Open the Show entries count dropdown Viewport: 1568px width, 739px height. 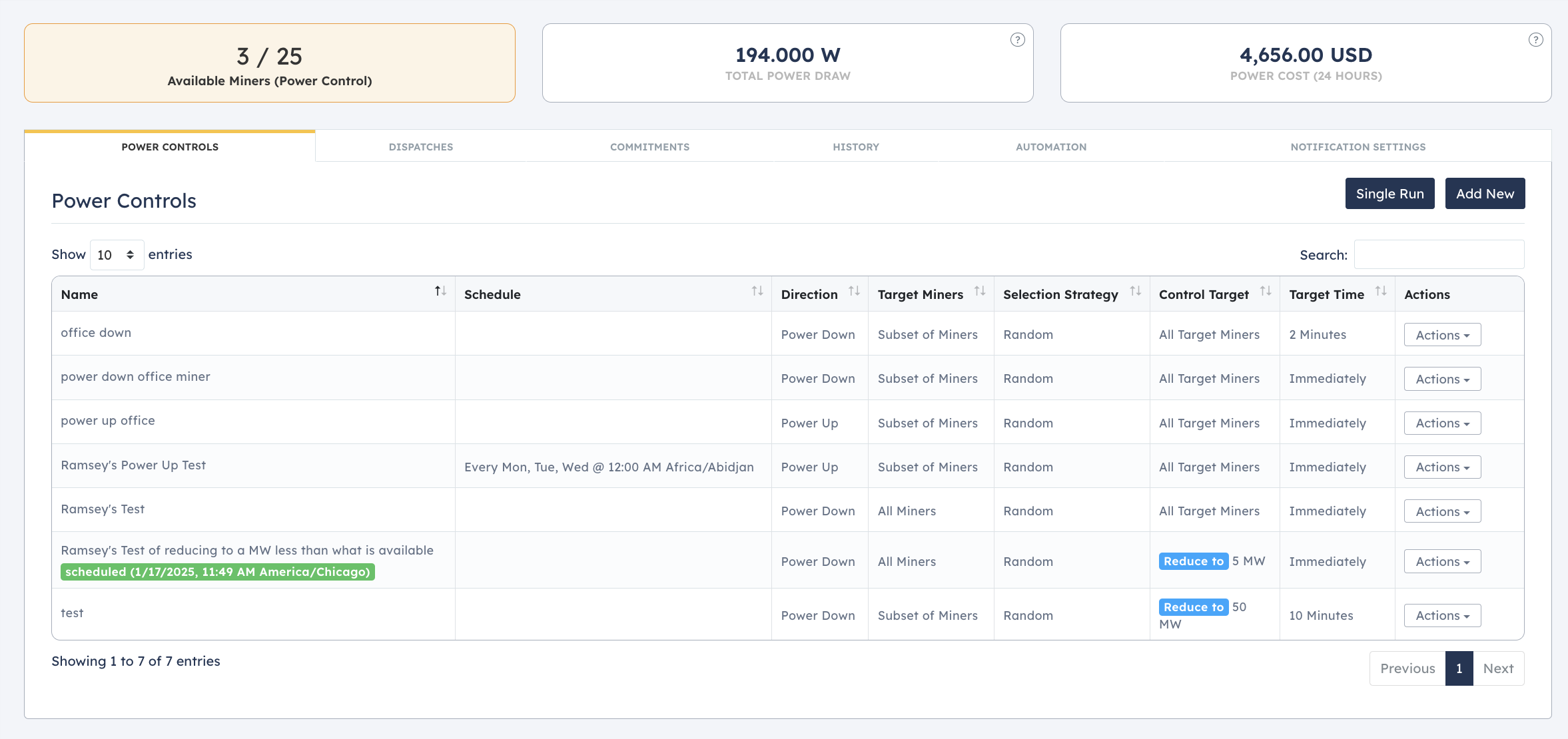click(x=117, y=255)
